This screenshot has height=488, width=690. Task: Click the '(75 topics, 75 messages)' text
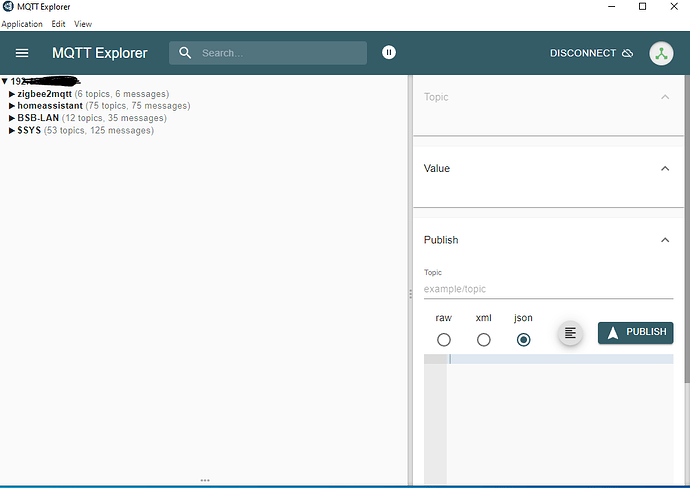tap(138, 106)
